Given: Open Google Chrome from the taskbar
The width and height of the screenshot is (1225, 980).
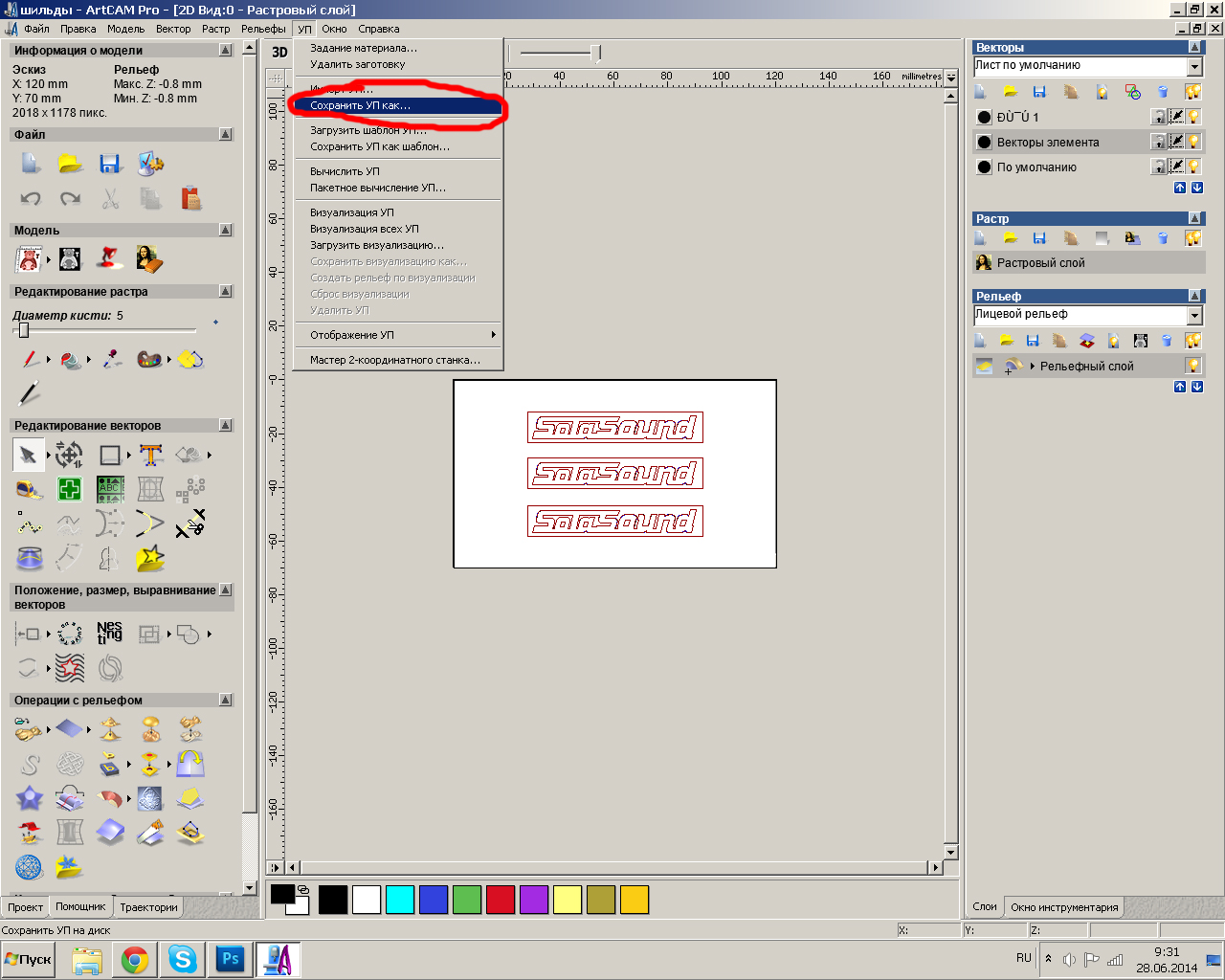Looking at the screenshot, I should point(135,959).
